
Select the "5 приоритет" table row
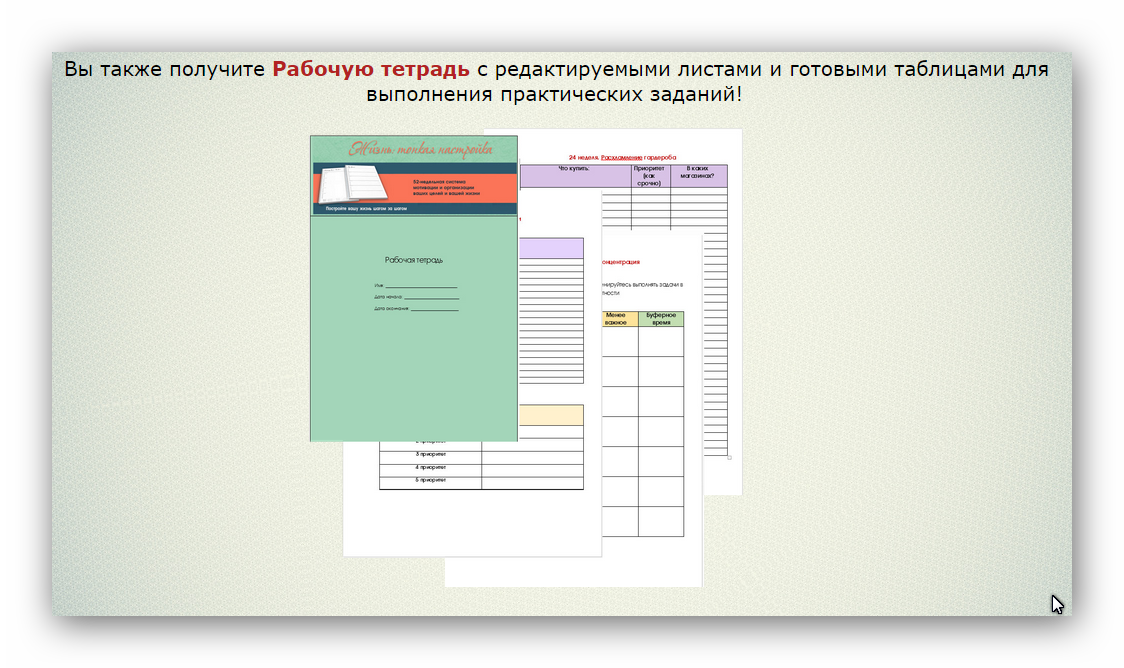(431, 480)
